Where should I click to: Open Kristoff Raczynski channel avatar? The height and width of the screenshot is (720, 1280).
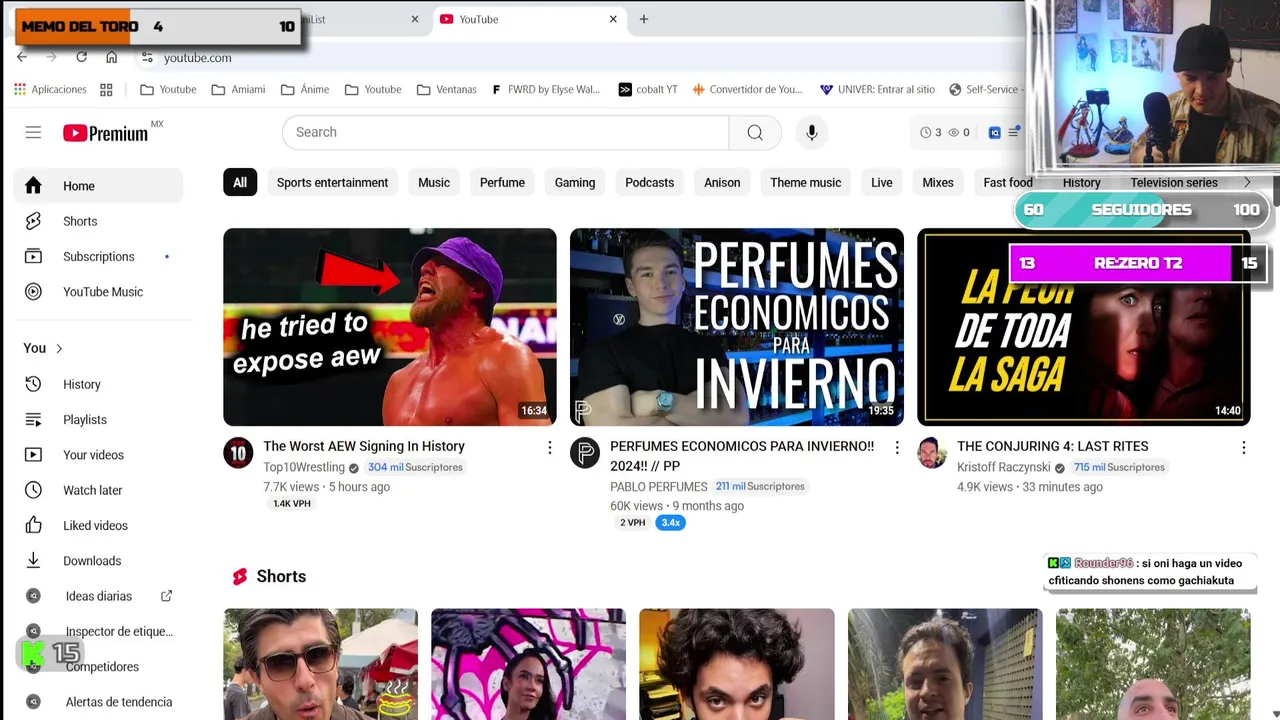[932, 453]
